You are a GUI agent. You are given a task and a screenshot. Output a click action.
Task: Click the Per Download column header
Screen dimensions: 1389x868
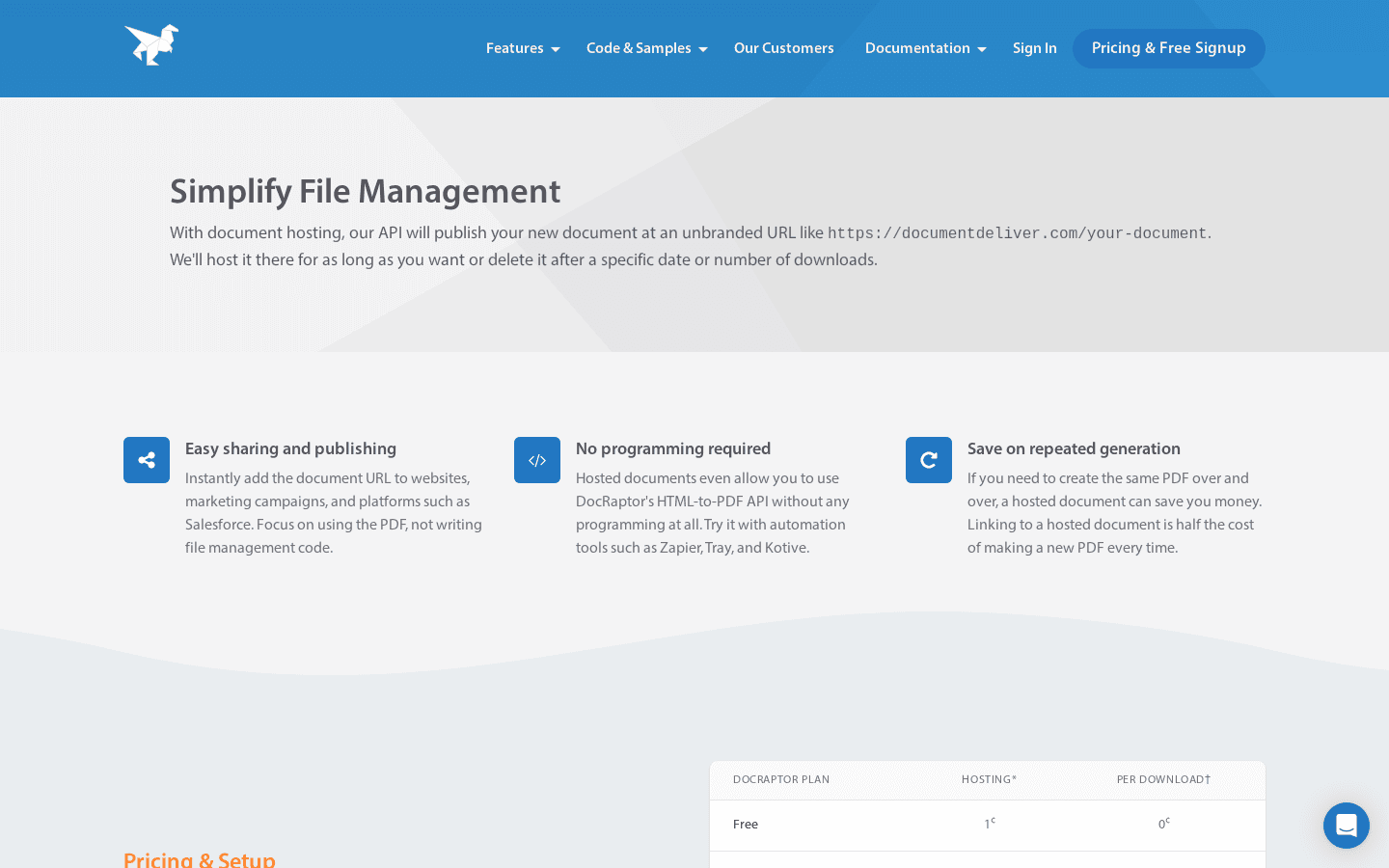[1163, 779]
